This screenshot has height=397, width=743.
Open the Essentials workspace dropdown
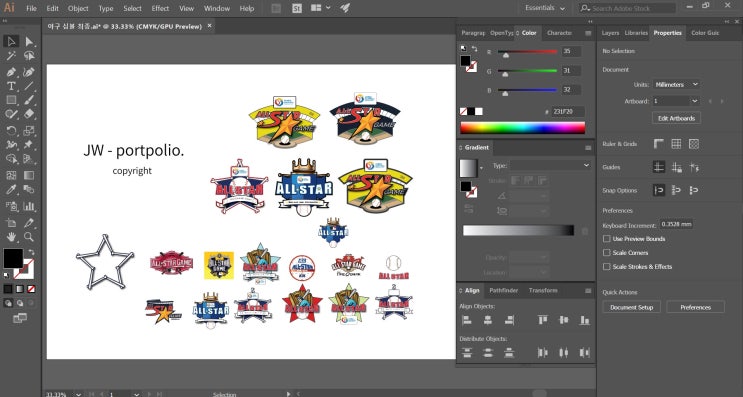pos(545,8)
